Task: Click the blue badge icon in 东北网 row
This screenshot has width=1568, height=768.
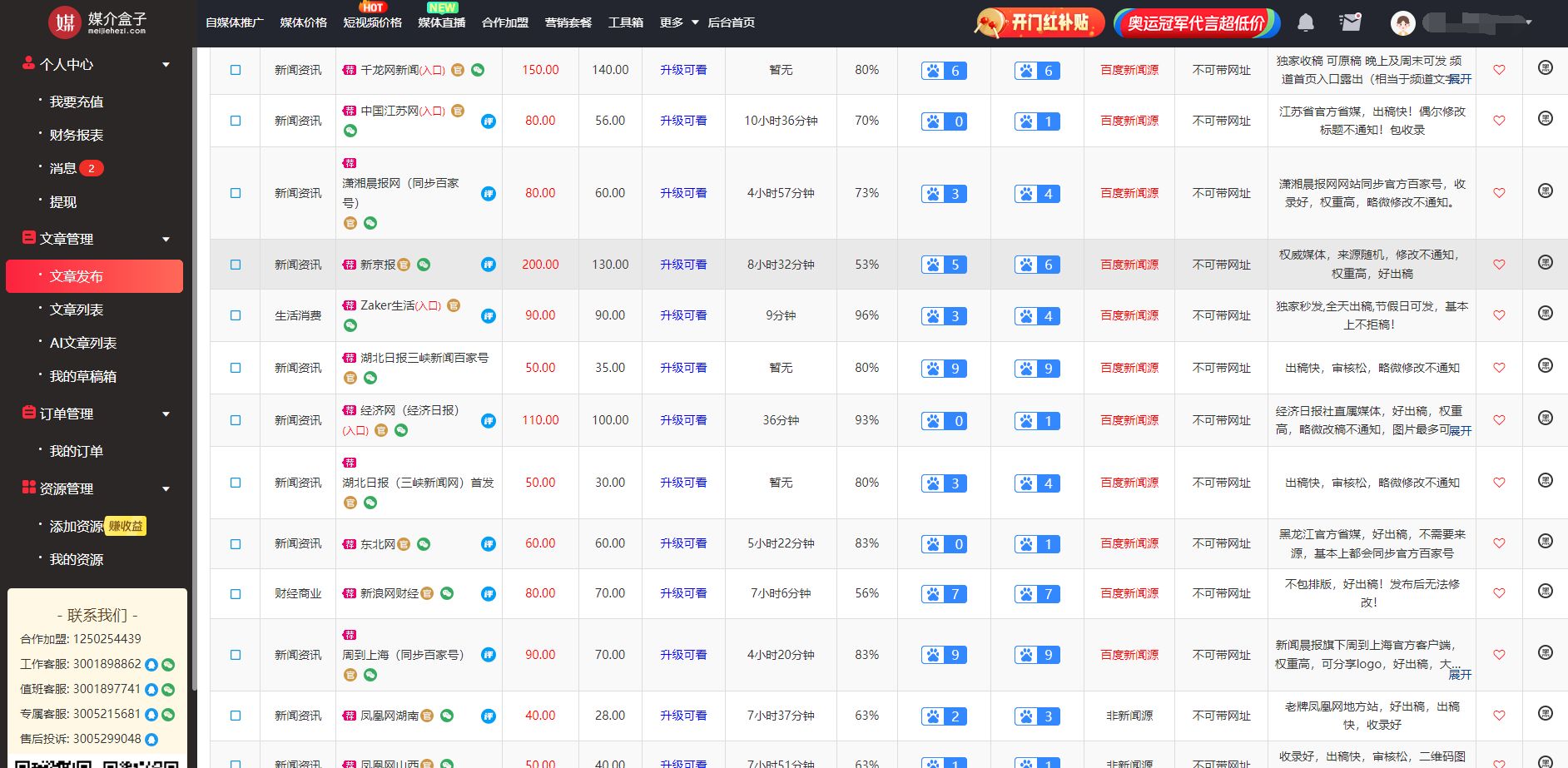Action: 489,544
